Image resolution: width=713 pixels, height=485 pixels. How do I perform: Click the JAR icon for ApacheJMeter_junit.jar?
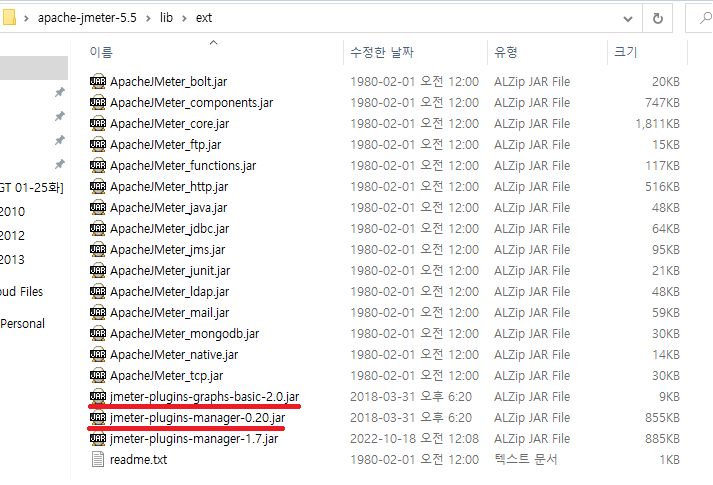[98, 270]
